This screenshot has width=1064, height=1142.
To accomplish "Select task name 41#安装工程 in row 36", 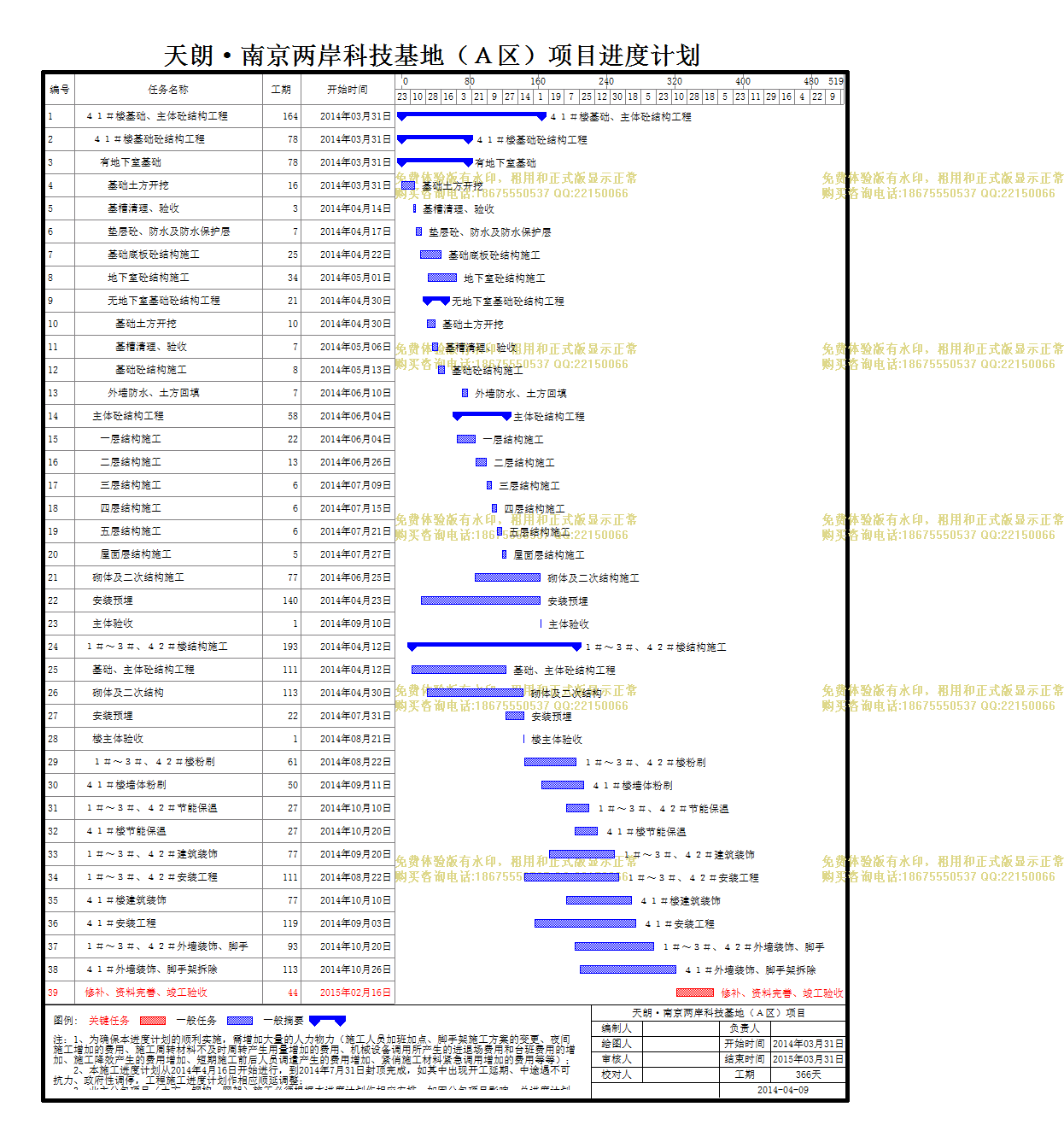I will pyautogui.click(x=121, y=923).
